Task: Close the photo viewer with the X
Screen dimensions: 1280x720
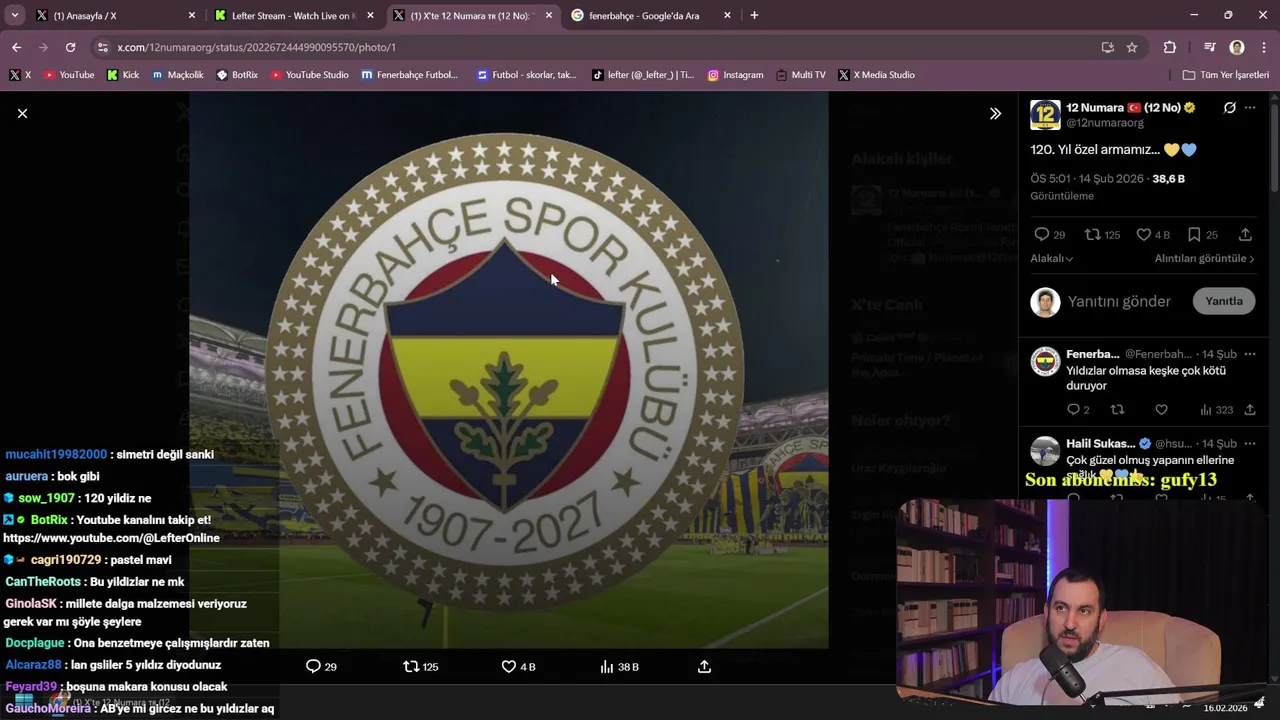Action: [22, 114]
